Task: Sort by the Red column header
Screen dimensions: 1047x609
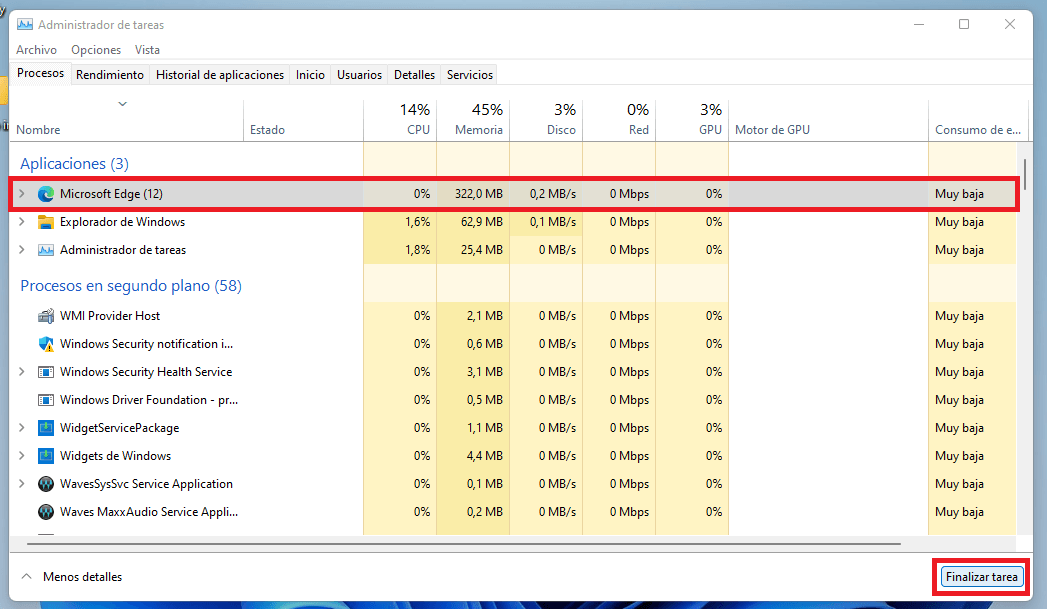Action: point(620,121)
